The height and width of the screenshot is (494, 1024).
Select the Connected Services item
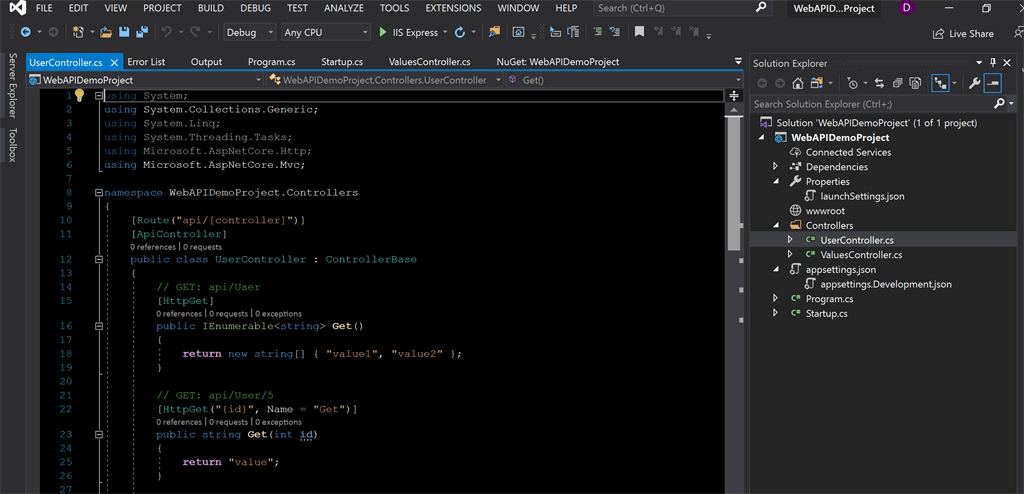point(848,152)
